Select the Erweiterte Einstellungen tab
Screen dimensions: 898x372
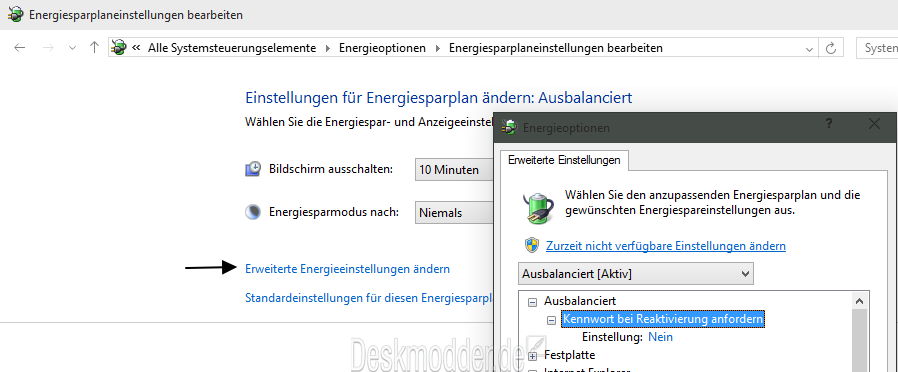564,160
